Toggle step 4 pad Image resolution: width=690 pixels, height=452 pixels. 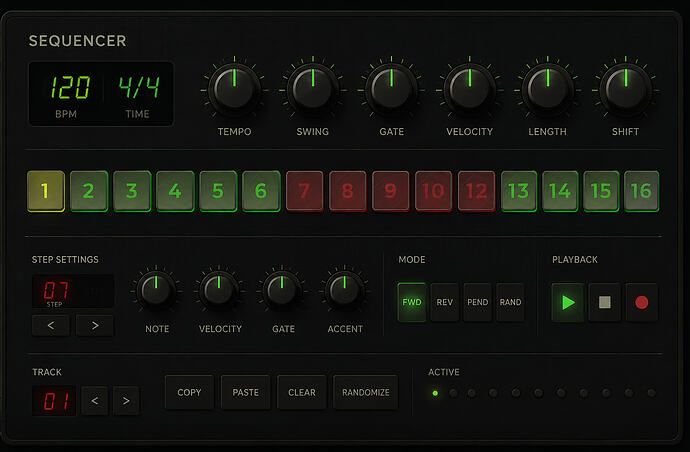coord(175,191)
